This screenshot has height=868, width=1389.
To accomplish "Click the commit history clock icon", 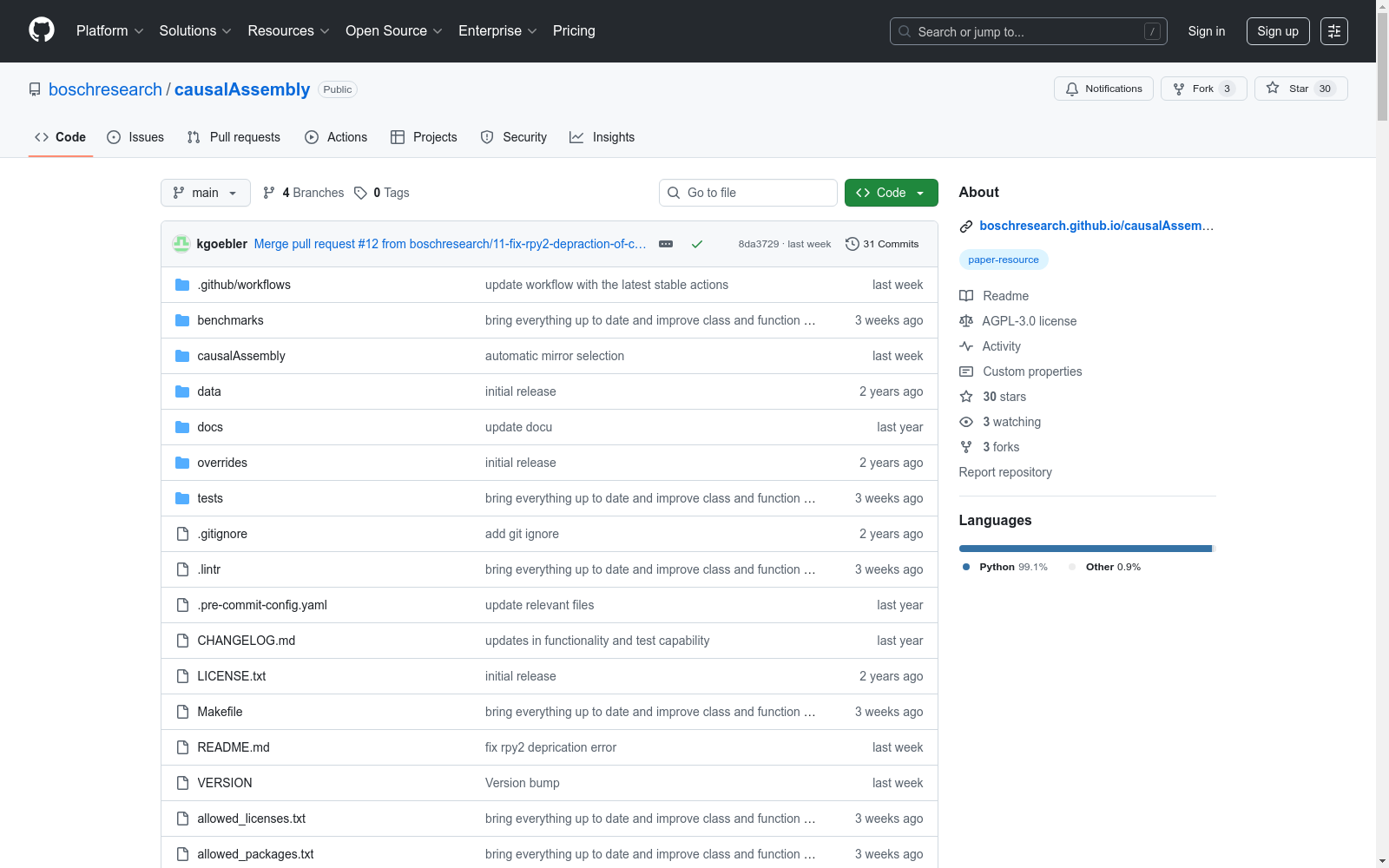I will pyautogui.click(x=852, y=244).
